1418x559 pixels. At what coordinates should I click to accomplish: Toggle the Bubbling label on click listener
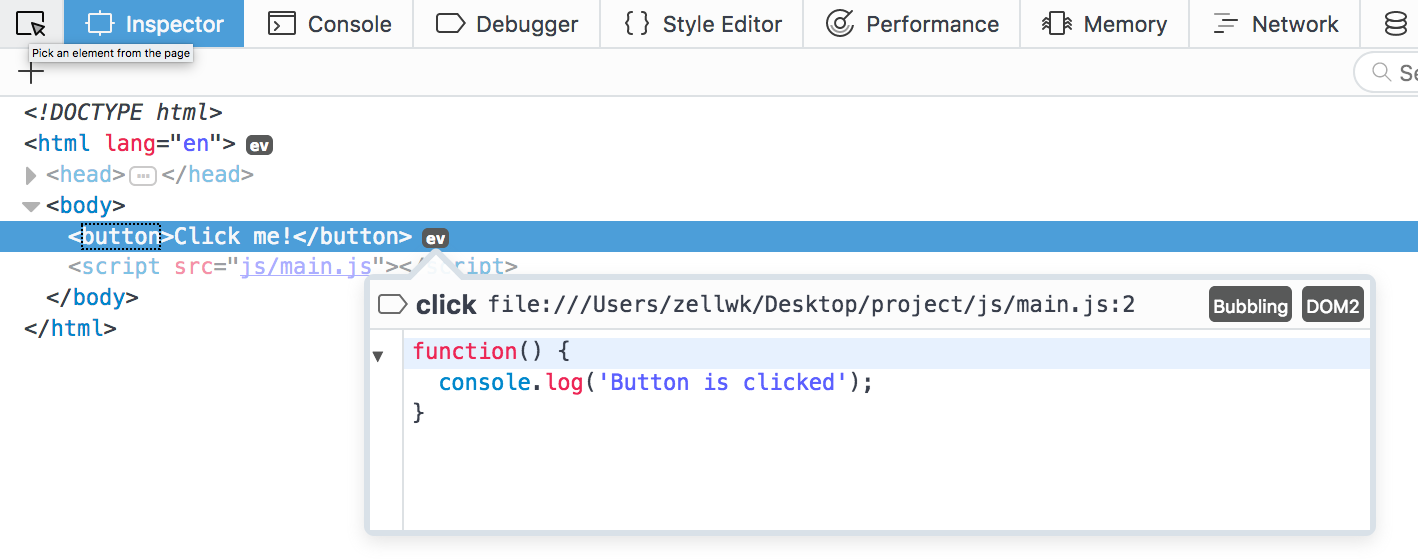click(1250, 306)
